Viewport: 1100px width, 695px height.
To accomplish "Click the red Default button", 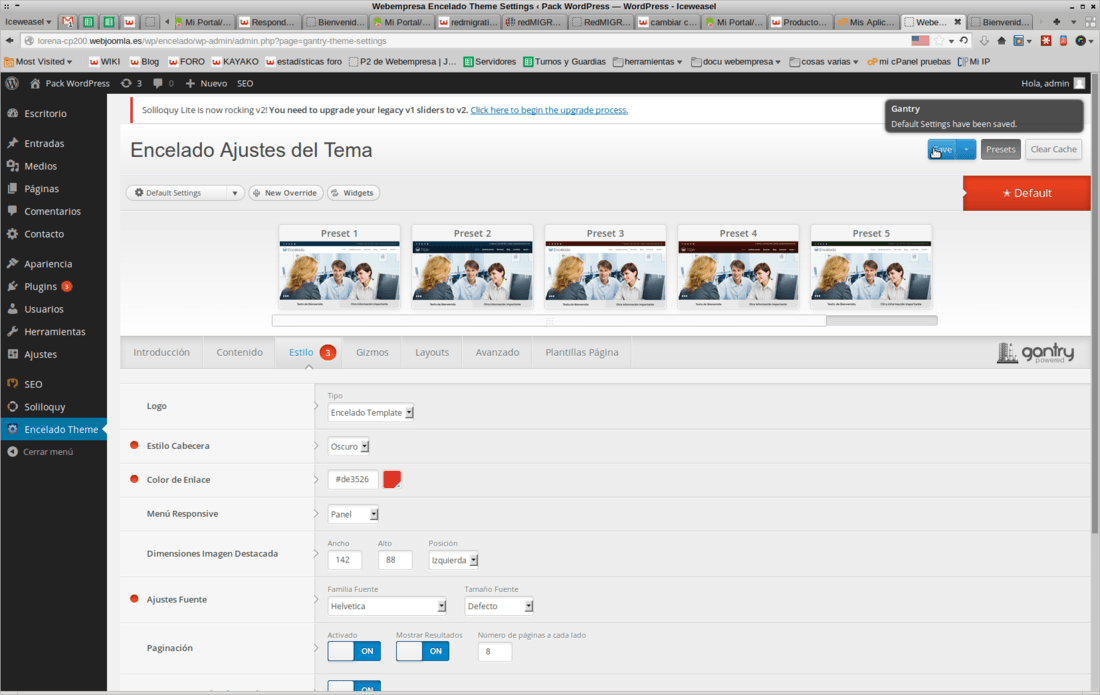I will coord(1026,193).
